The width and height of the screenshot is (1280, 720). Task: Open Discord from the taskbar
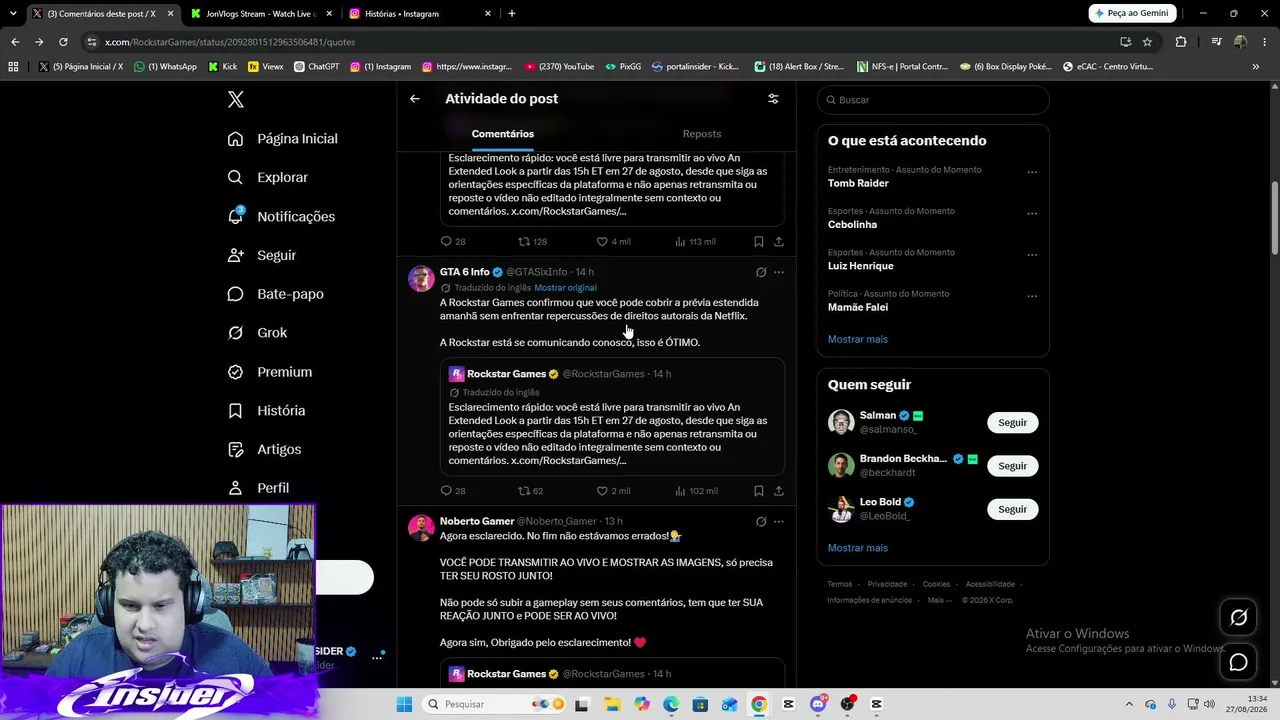click(x=818, y=704)
